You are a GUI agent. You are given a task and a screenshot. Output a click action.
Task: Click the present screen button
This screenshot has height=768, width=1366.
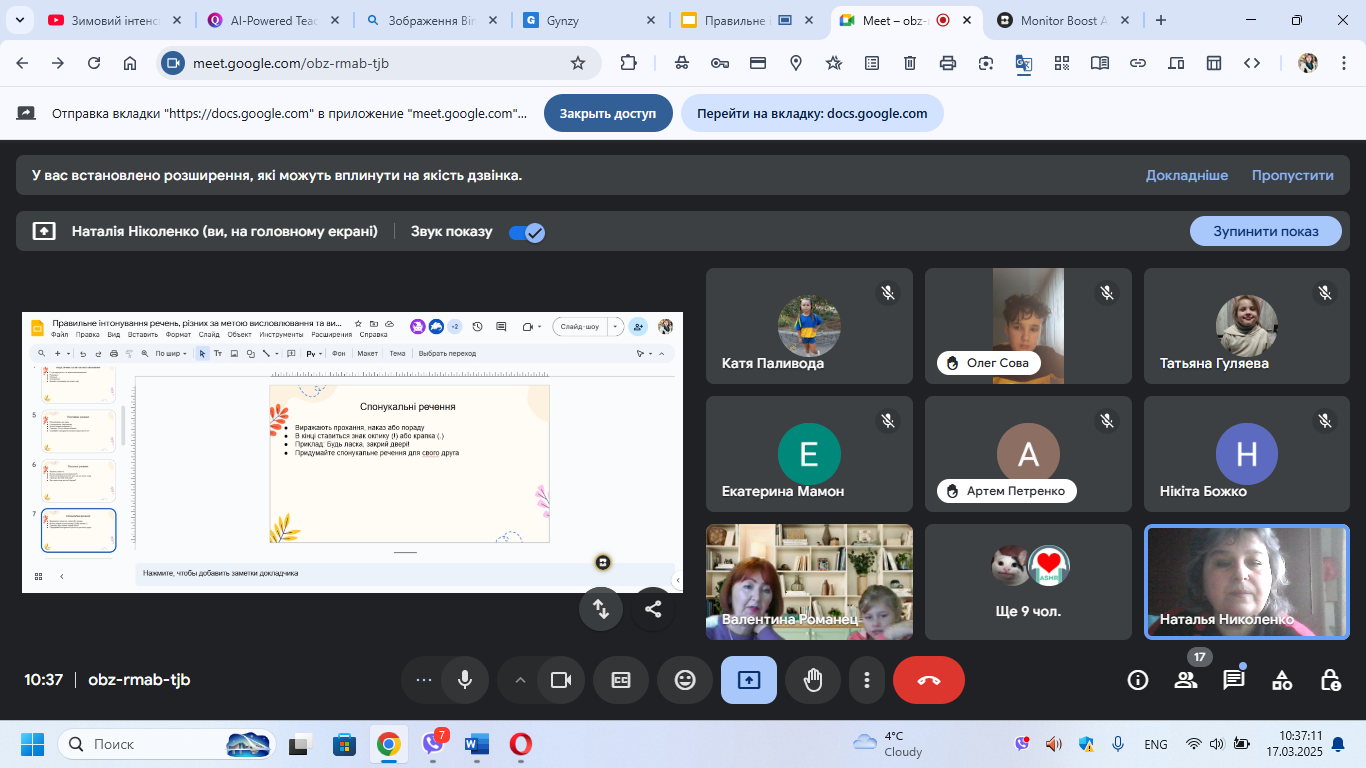point(749,680)
